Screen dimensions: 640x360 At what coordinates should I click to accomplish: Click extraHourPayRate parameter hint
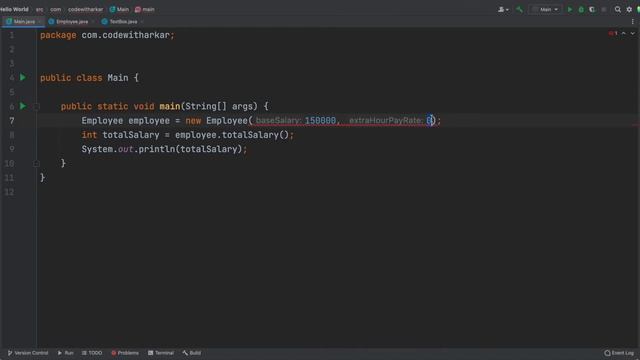pos(386,120)
